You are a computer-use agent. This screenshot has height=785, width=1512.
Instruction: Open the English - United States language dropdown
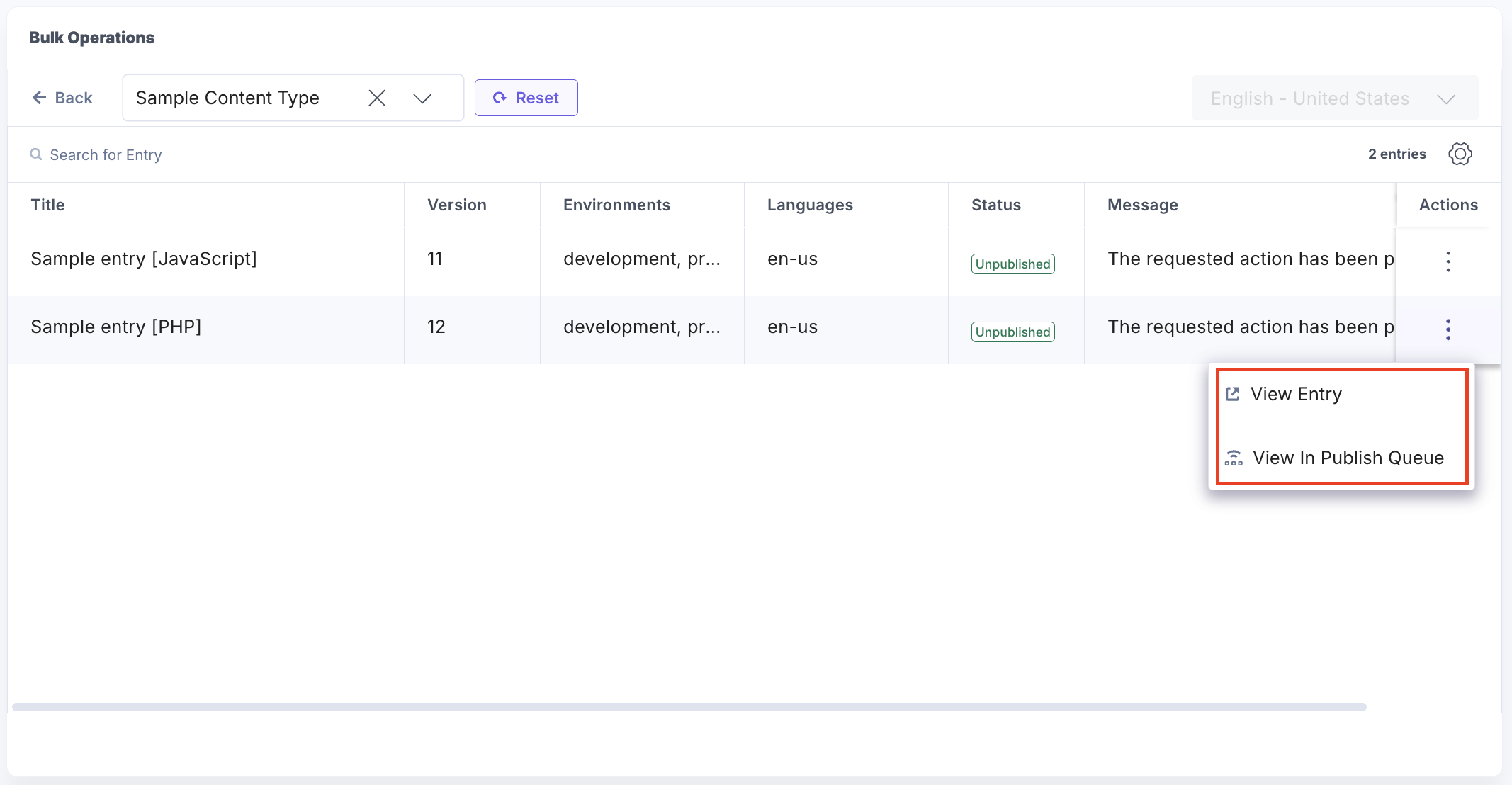1334,98
